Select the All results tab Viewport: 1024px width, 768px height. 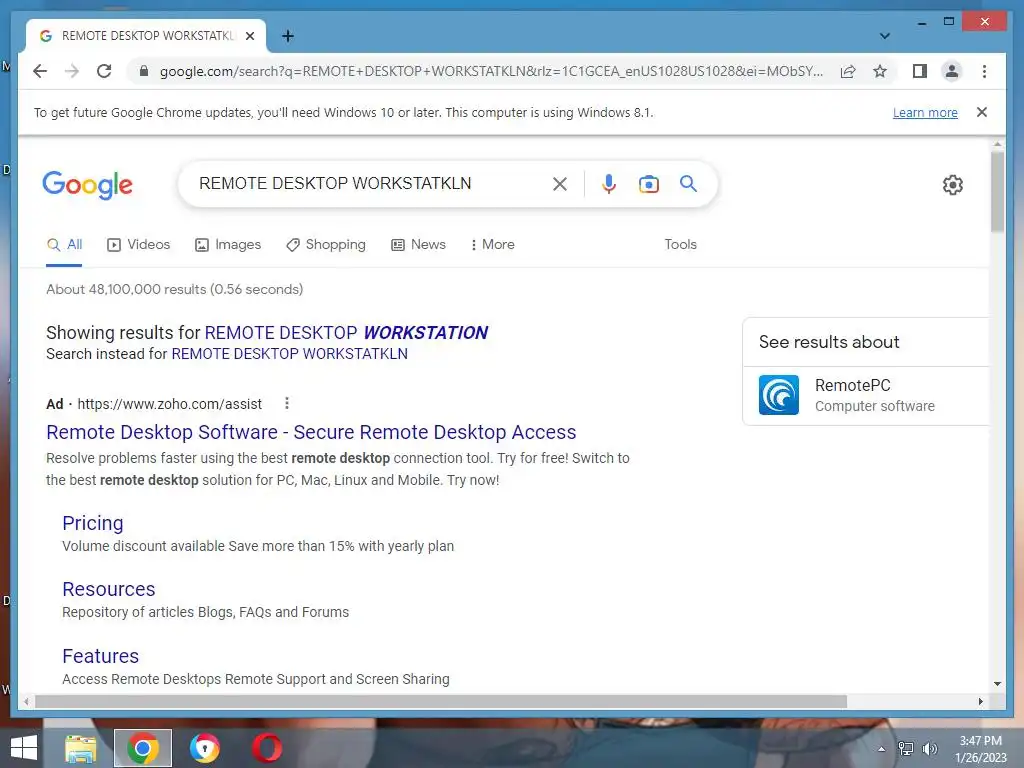[64, 245]
